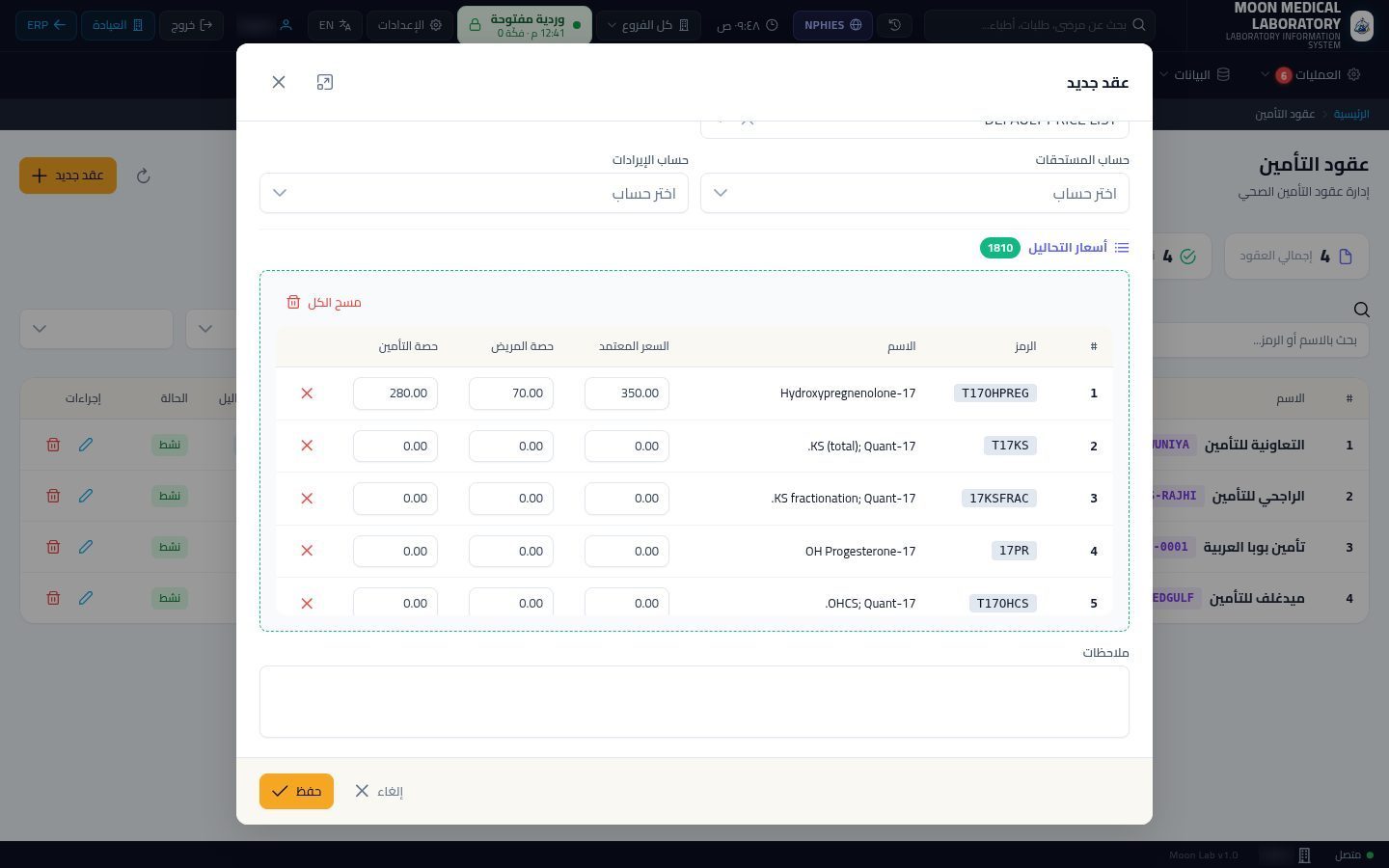The width and height of the screenshot is (1389, 868).
Task: Edit the first contract row with pencil icon
Action: pyautogui.click(x=86, y=445)
